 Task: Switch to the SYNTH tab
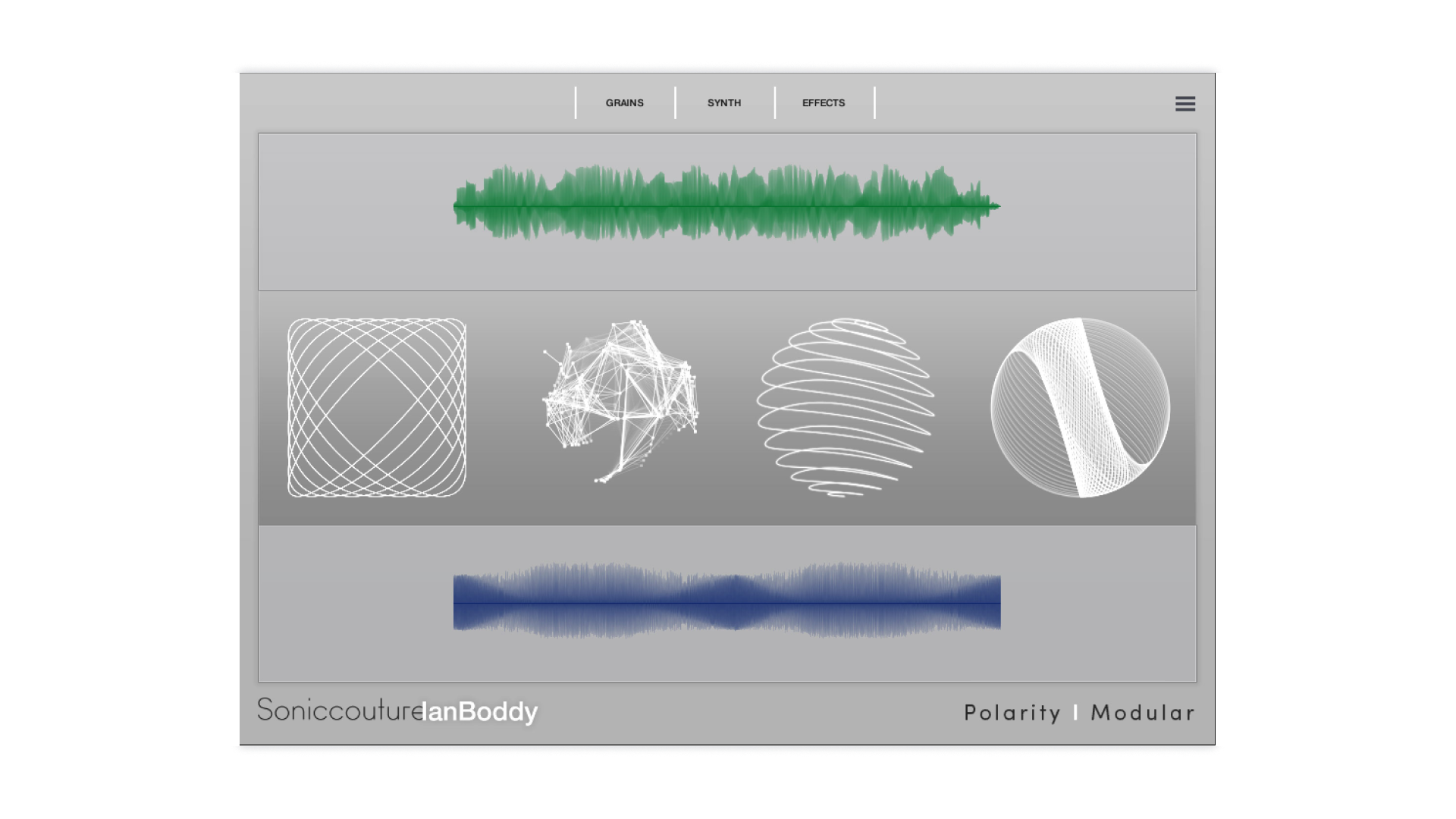click(x=723, y=103)
